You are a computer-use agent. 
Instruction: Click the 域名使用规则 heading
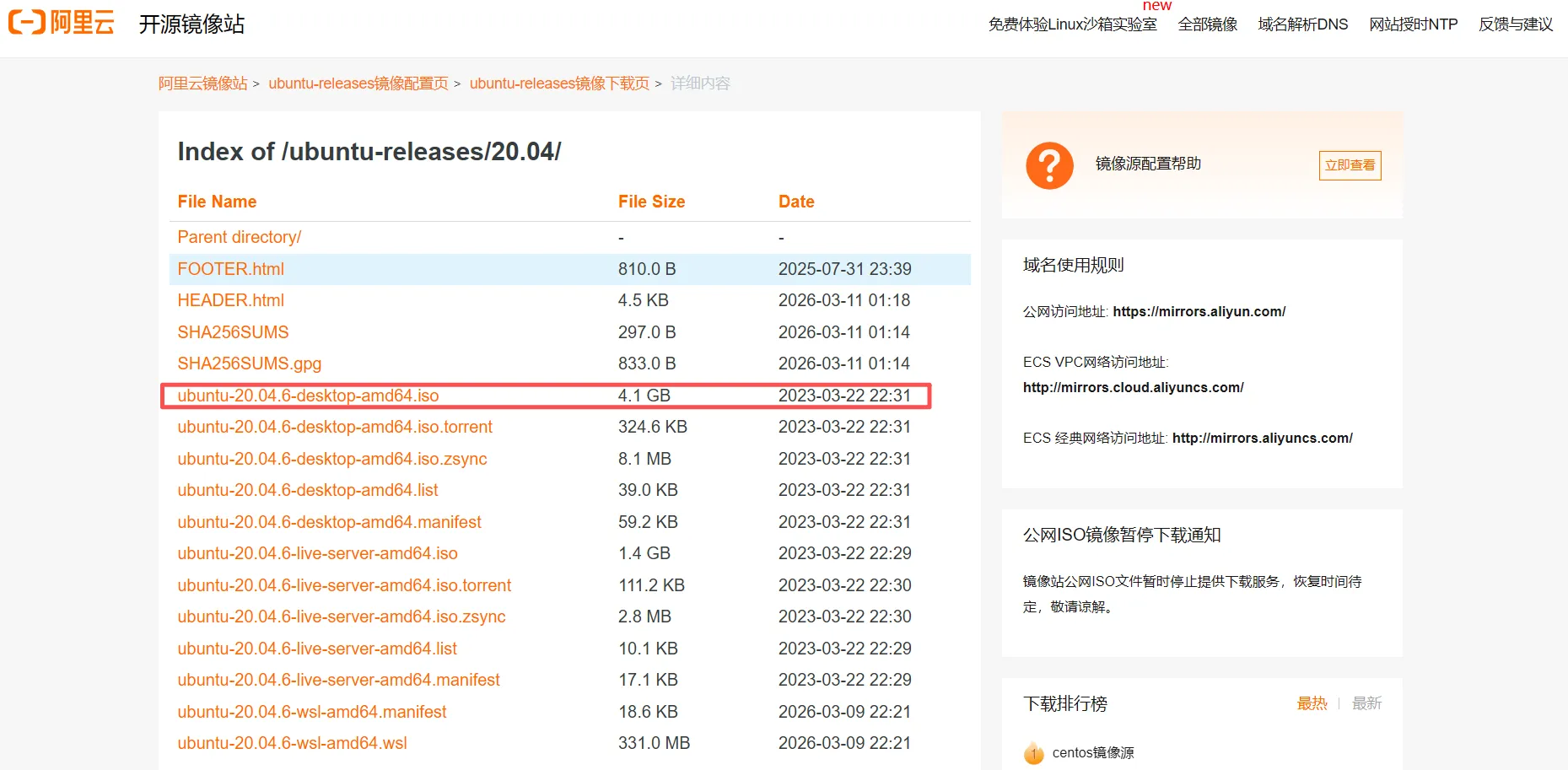[x=1074, y=265]
